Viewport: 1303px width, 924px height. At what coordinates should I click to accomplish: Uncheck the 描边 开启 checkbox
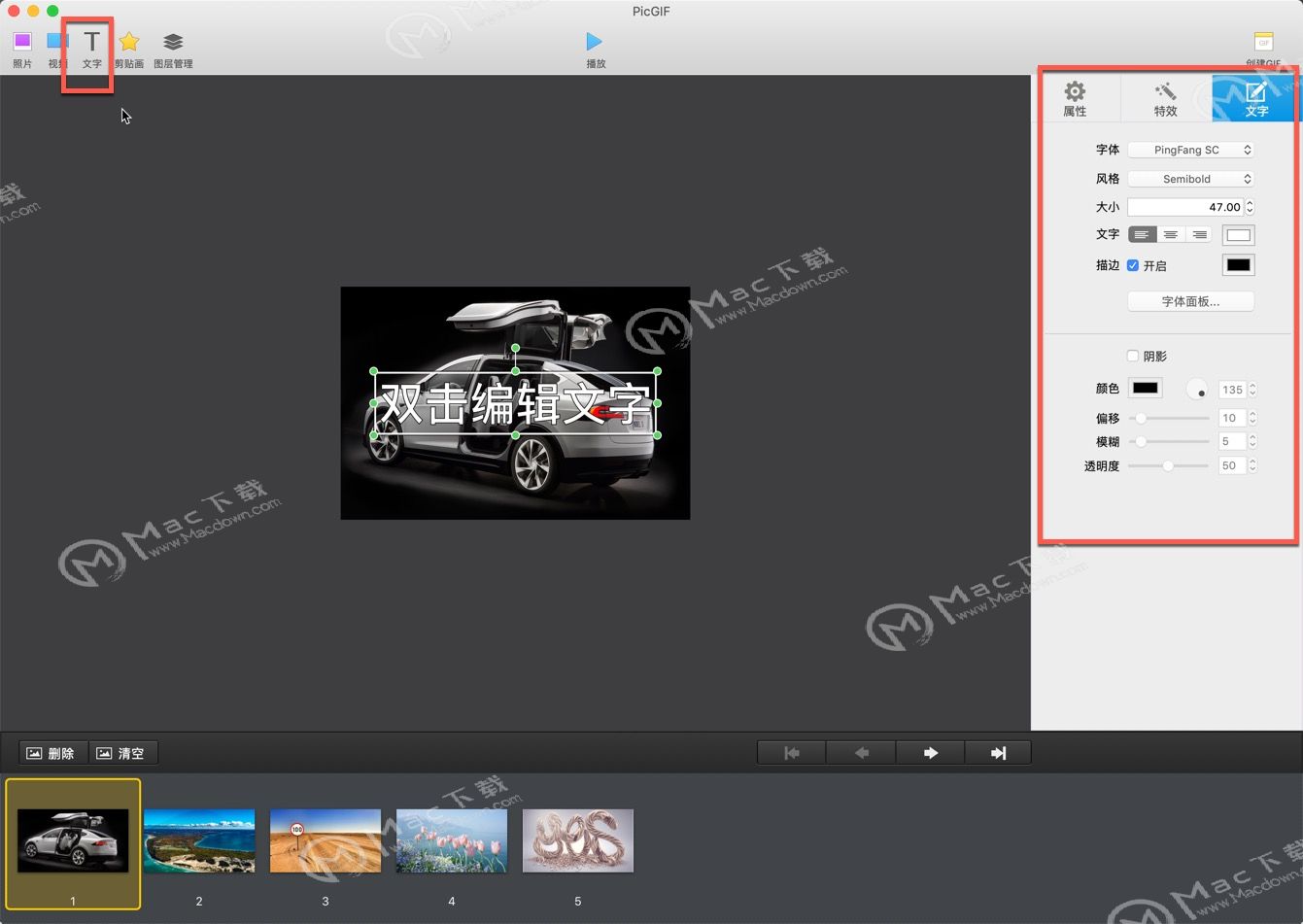tap(1133, 265)
